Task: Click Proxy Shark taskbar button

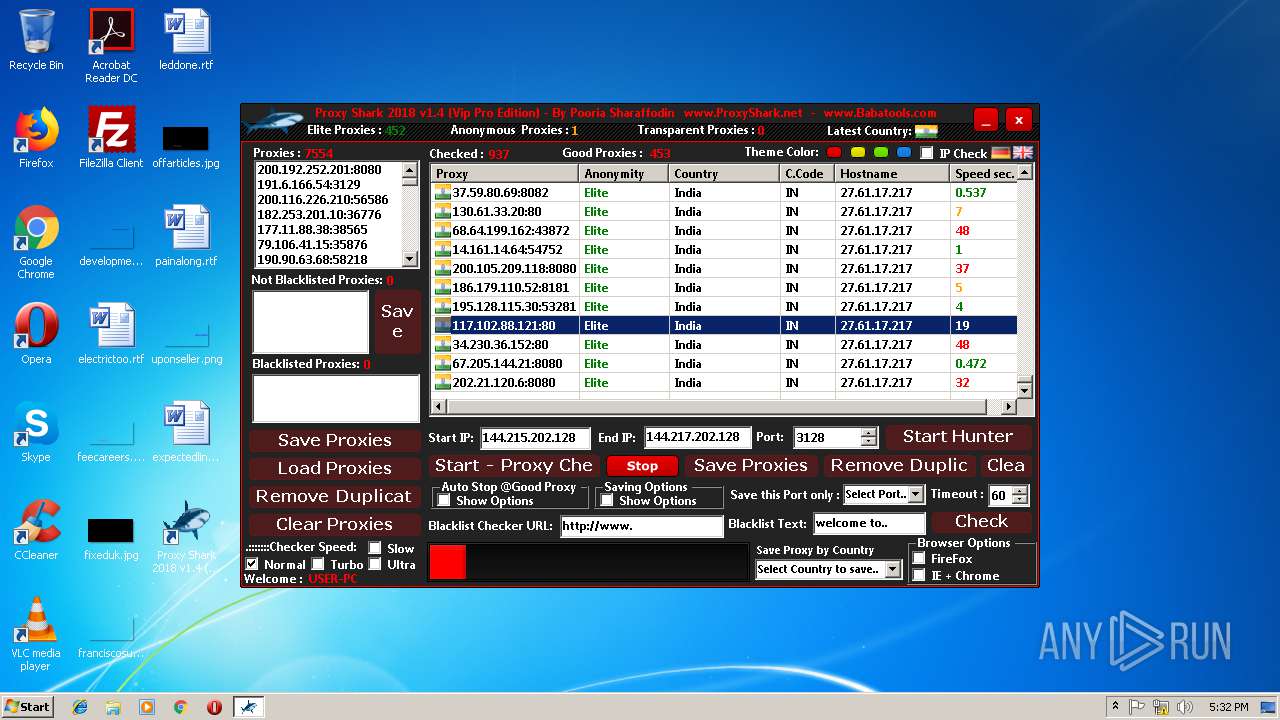Action: 249,707
